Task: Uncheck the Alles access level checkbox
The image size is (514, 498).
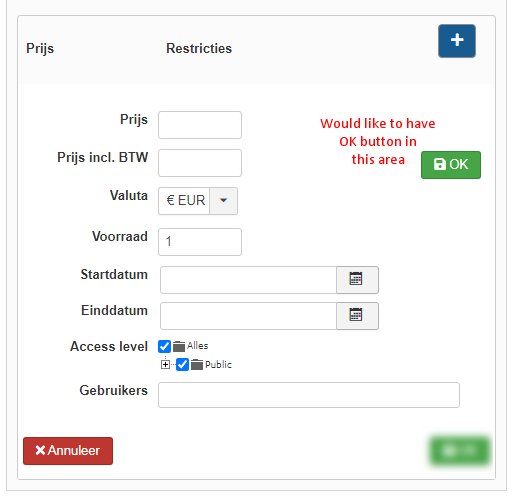Action: coord(164,346)
